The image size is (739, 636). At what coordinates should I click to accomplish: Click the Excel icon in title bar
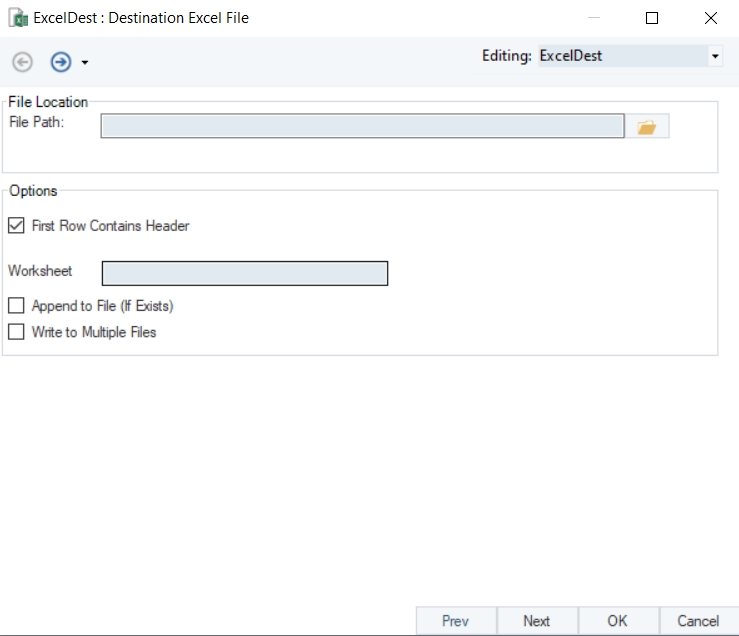[17, 18]
